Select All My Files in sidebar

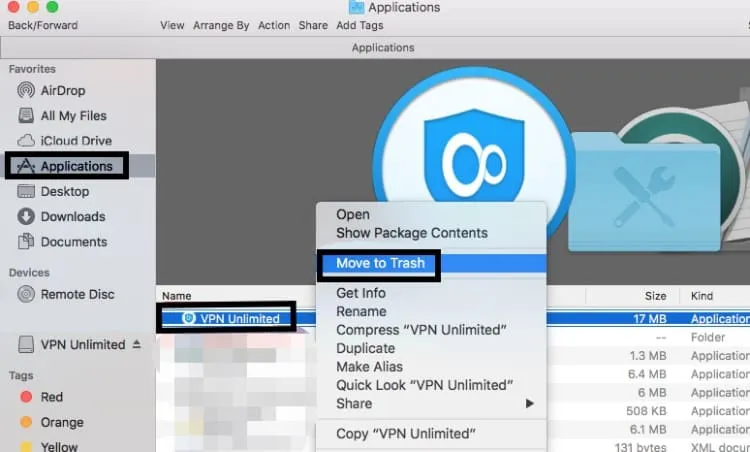[x=62, y=116]
